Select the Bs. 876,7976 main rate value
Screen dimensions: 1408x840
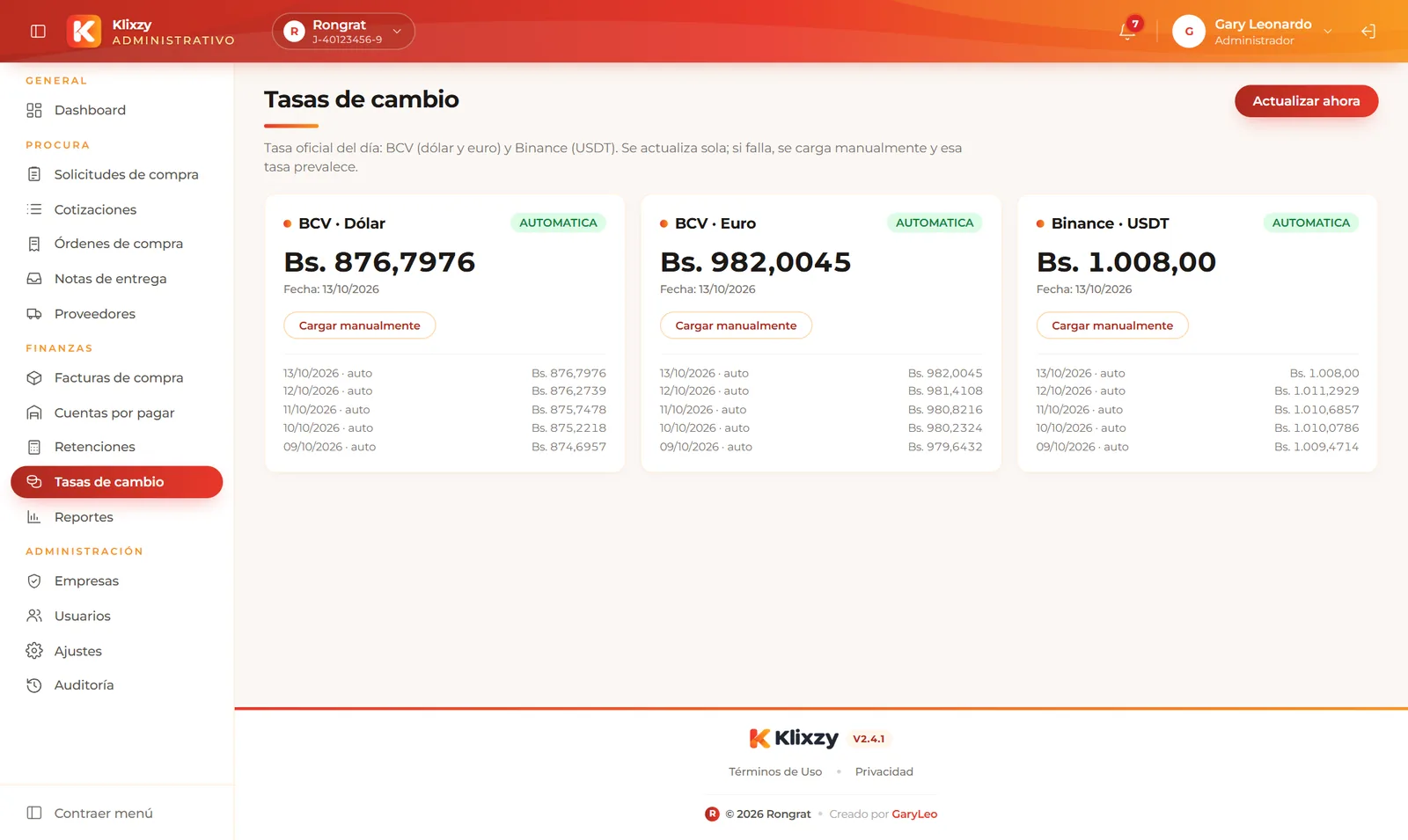pos(379,262)
